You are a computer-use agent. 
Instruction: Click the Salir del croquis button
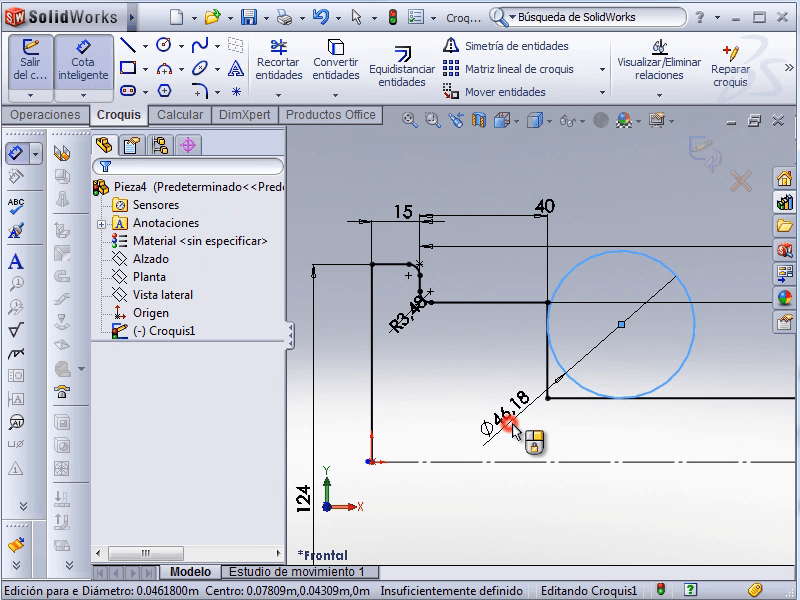pyautogui.click(x=31, y=60)
